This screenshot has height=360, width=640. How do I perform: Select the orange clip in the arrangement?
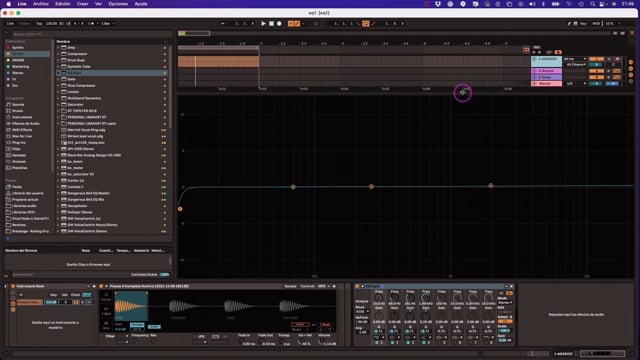pyautogui.click(x=218, y=62)
